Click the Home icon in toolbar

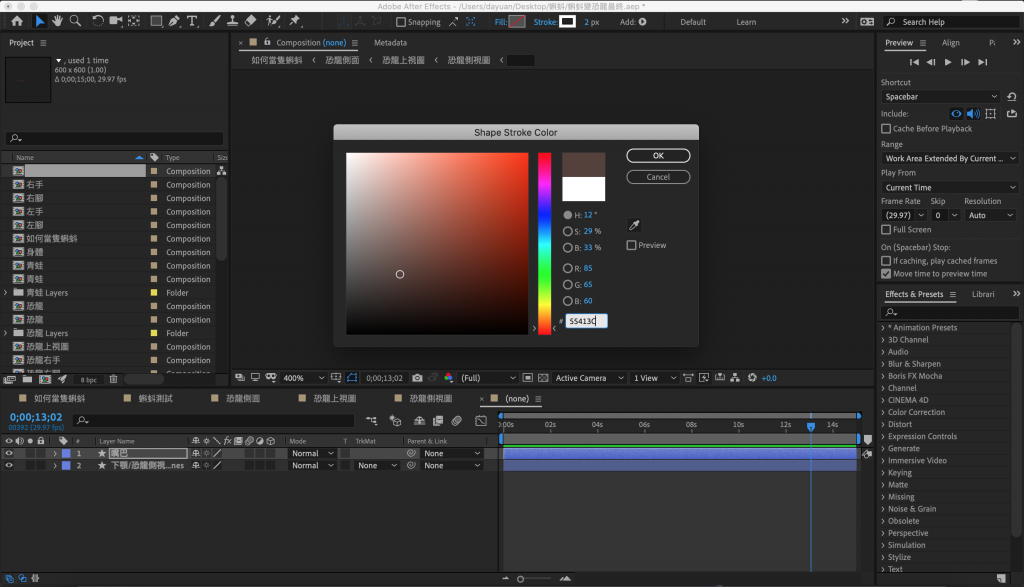click(17, 21)
